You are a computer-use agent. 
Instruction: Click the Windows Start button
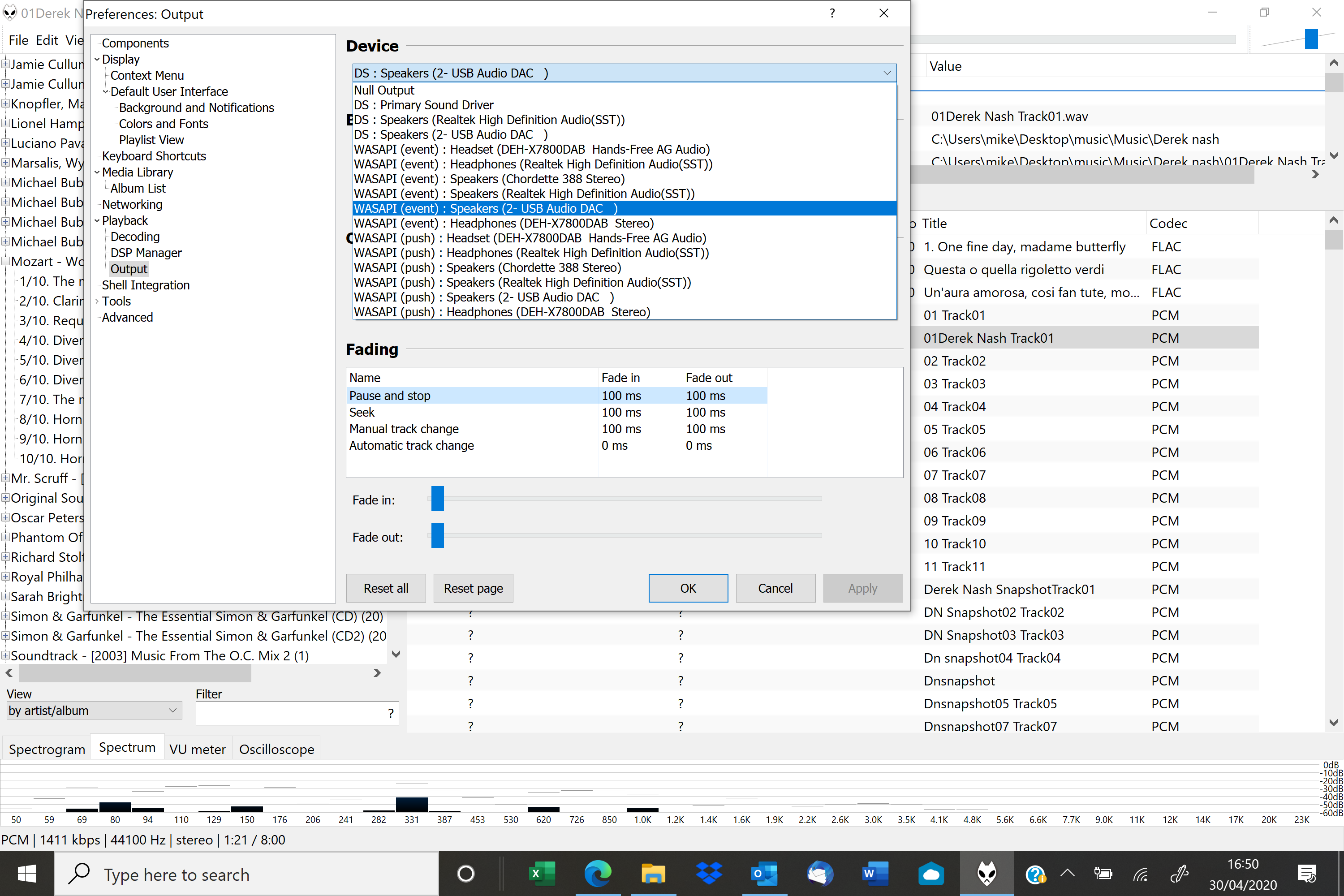26,874
